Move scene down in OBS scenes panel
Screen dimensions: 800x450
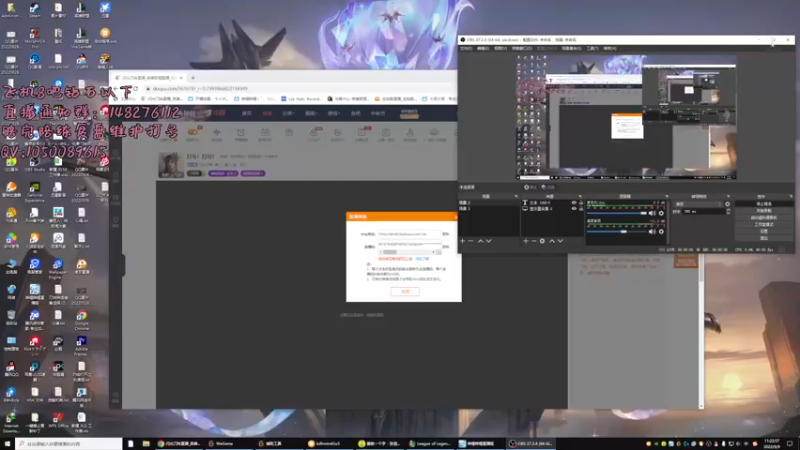pos(489,241)
